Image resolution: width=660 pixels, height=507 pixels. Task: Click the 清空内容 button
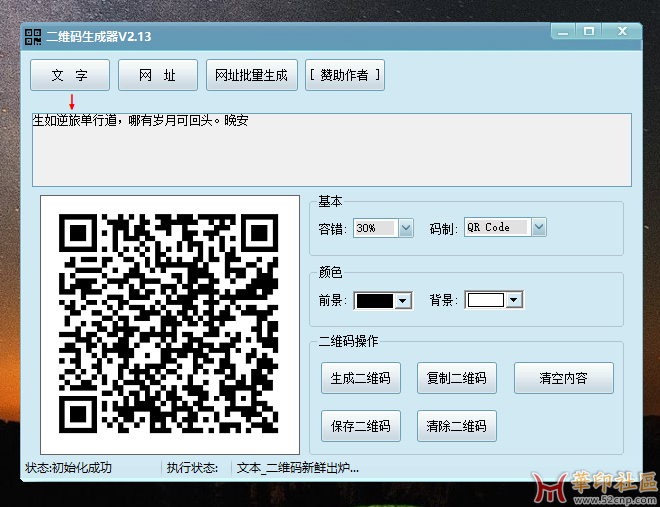click(564, 378)
